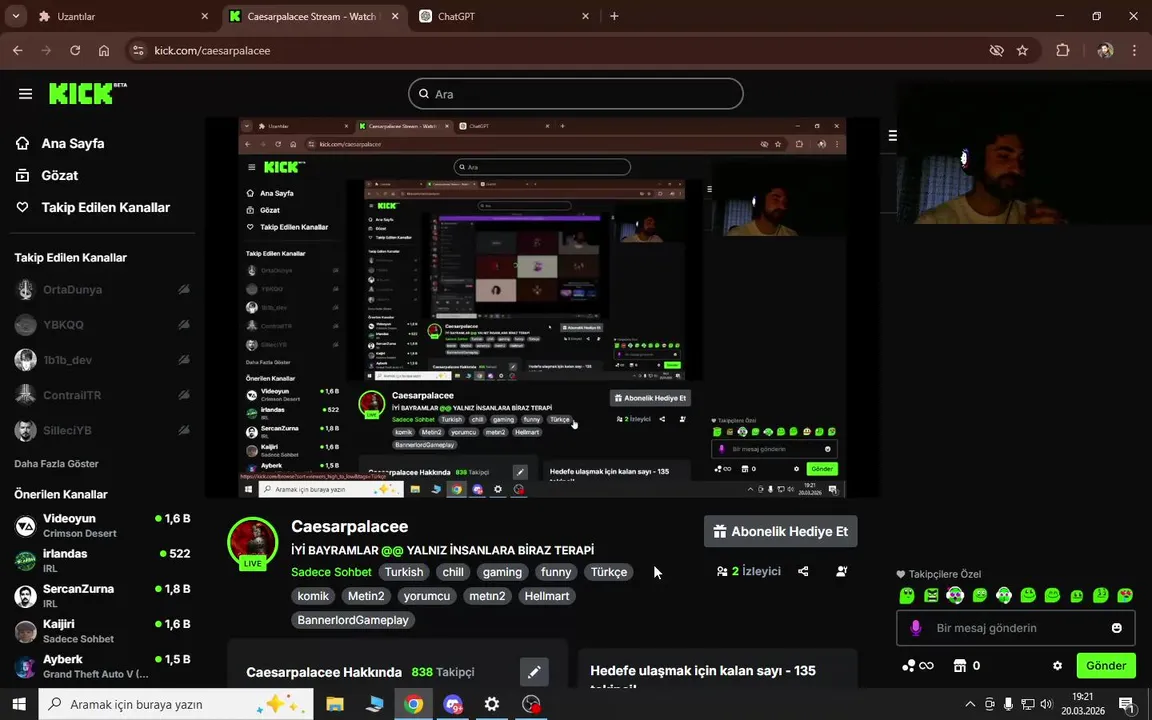The image size is (1152, 720).
Task: Click the browser home button
Action: (x=104, y=51)
